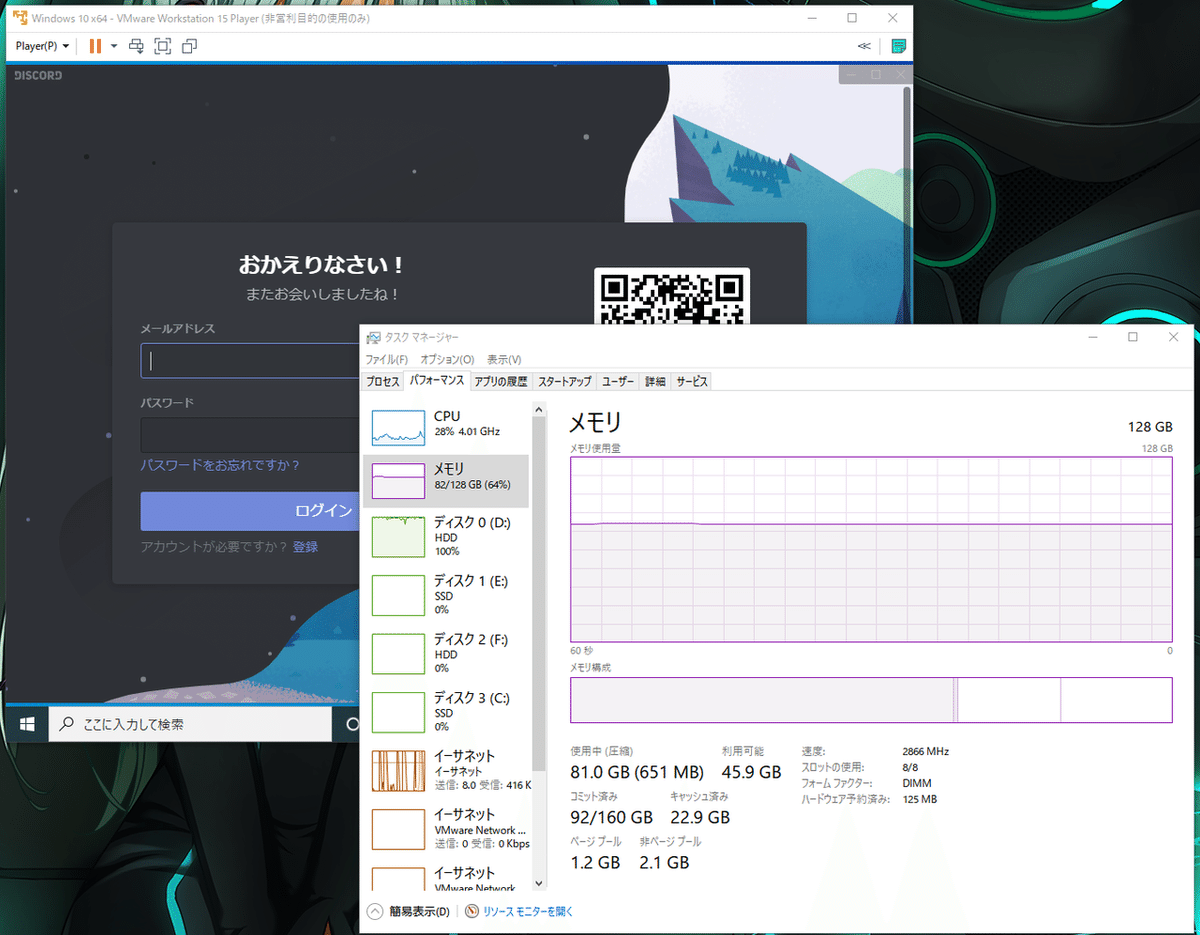Click the 登録 register link in Discord

pos(305,547)
